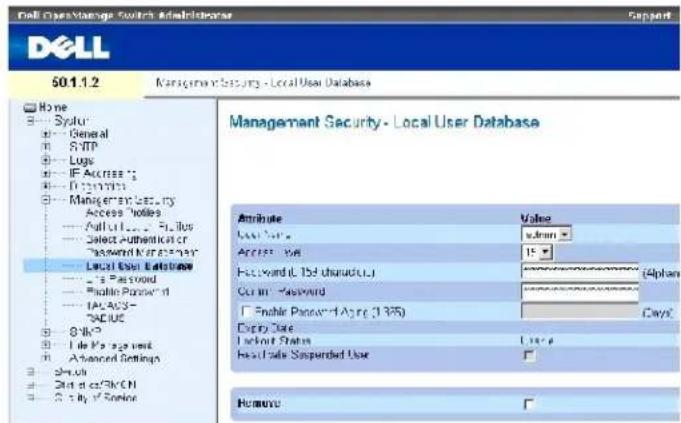Viewport: 681px width, 423px height.
Task: Open Enable Password page
Action: click(x=128, y=292)
